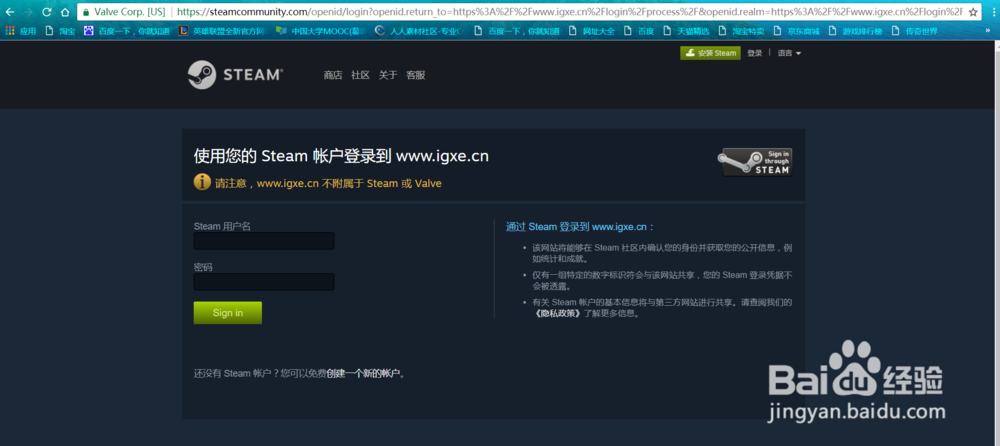Open the 网址大全 bookmark
This screenshot has width=1000, height=446.
[x=591, y=31]
